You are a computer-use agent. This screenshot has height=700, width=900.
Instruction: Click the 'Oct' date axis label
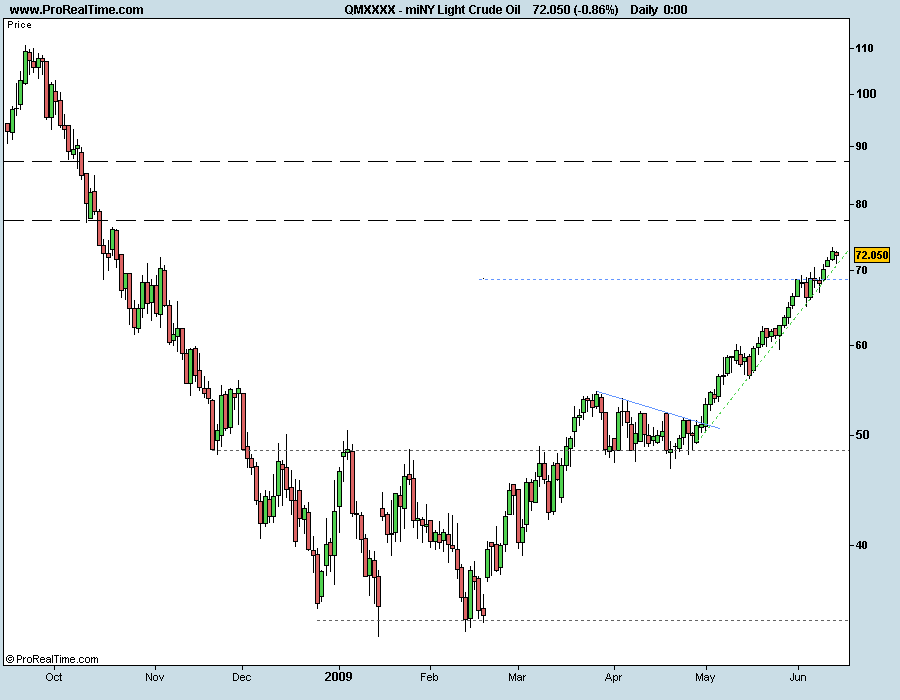click(x=53, y=677)
